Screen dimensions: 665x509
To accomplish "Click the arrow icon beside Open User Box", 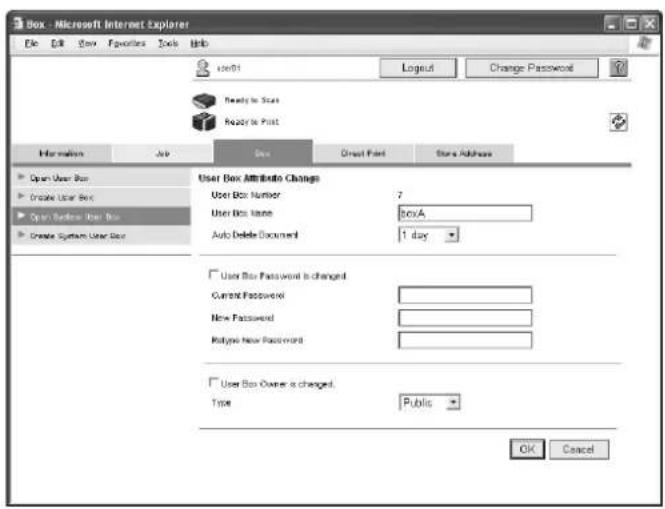I will click(21, 176).
